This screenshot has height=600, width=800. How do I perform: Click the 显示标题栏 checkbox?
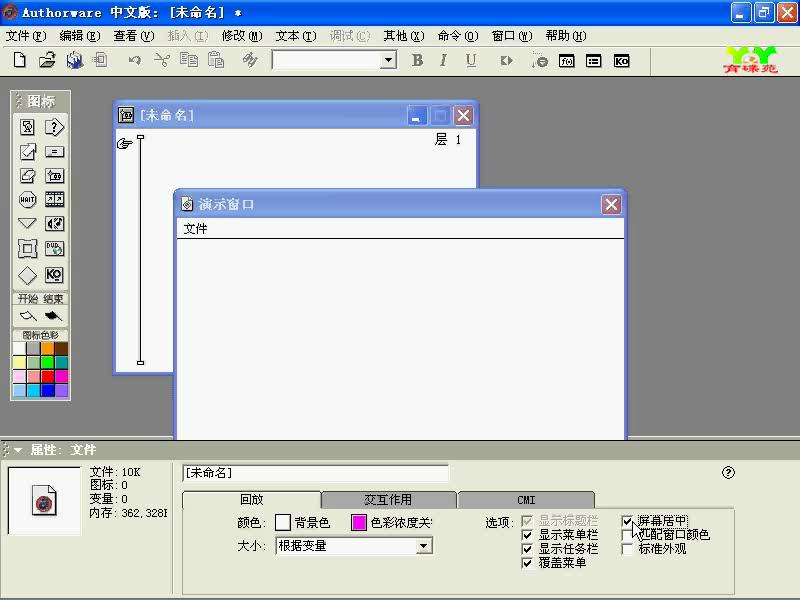click(527, 521)
